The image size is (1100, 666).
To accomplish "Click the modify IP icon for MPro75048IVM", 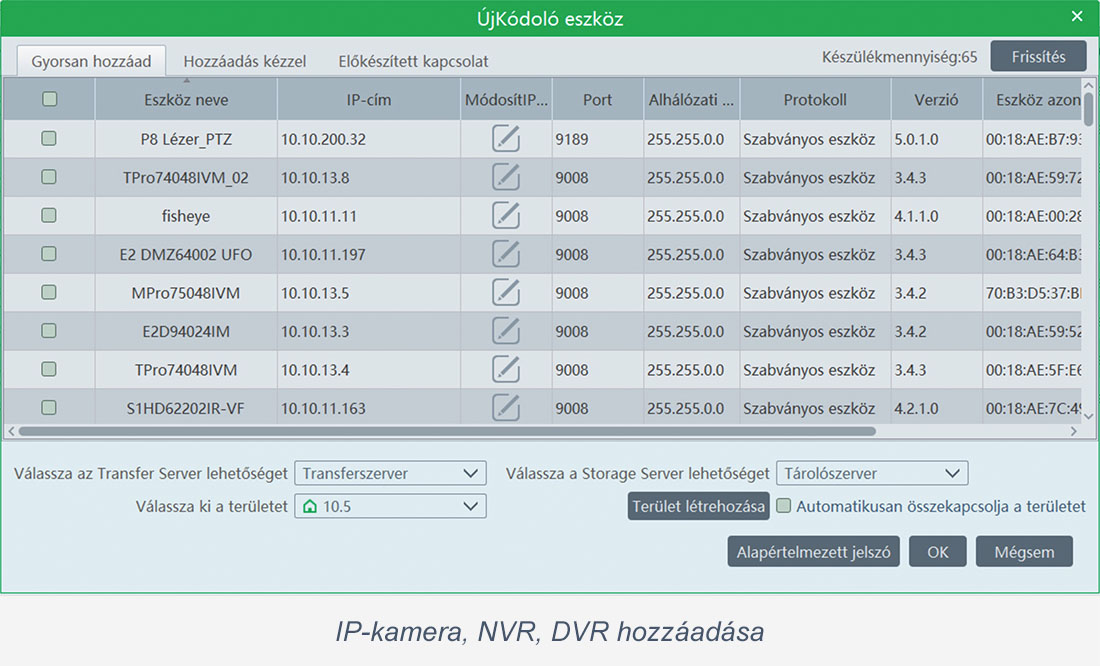I will (506, 293).
